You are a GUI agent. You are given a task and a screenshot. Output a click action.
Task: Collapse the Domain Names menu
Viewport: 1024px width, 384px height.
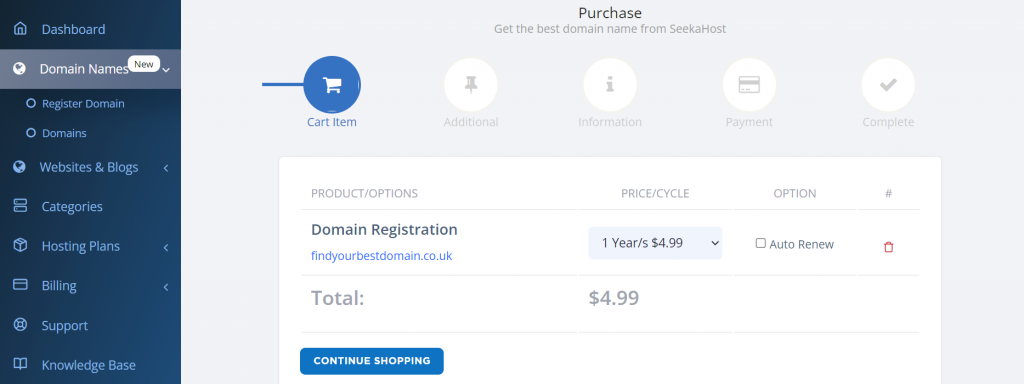pyautogui.click(x=90, y=69)
